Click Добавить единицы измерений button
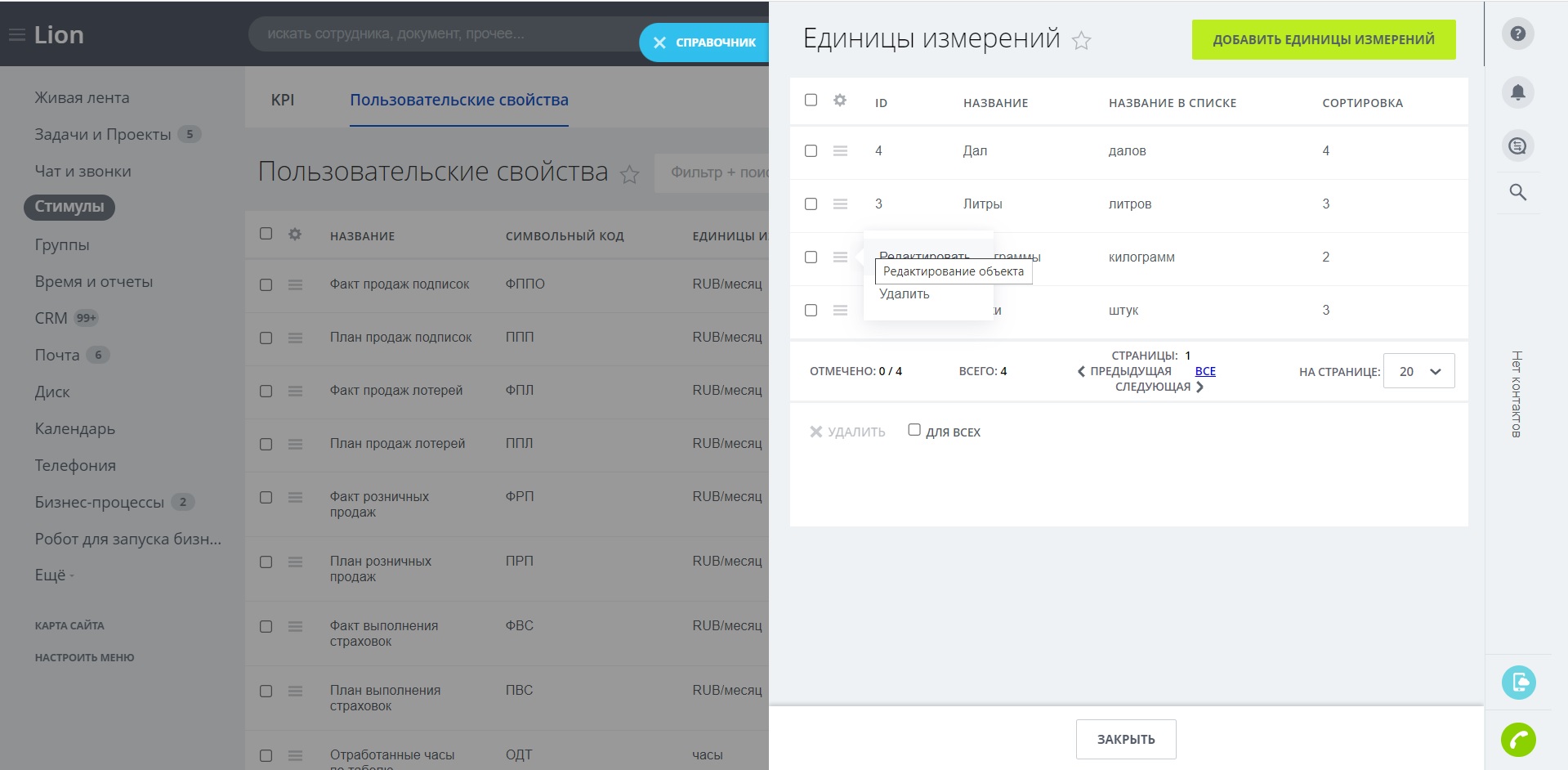The width and height of the screenshot is (1568, 770). pyautogui.click(x=1323, y=39)
